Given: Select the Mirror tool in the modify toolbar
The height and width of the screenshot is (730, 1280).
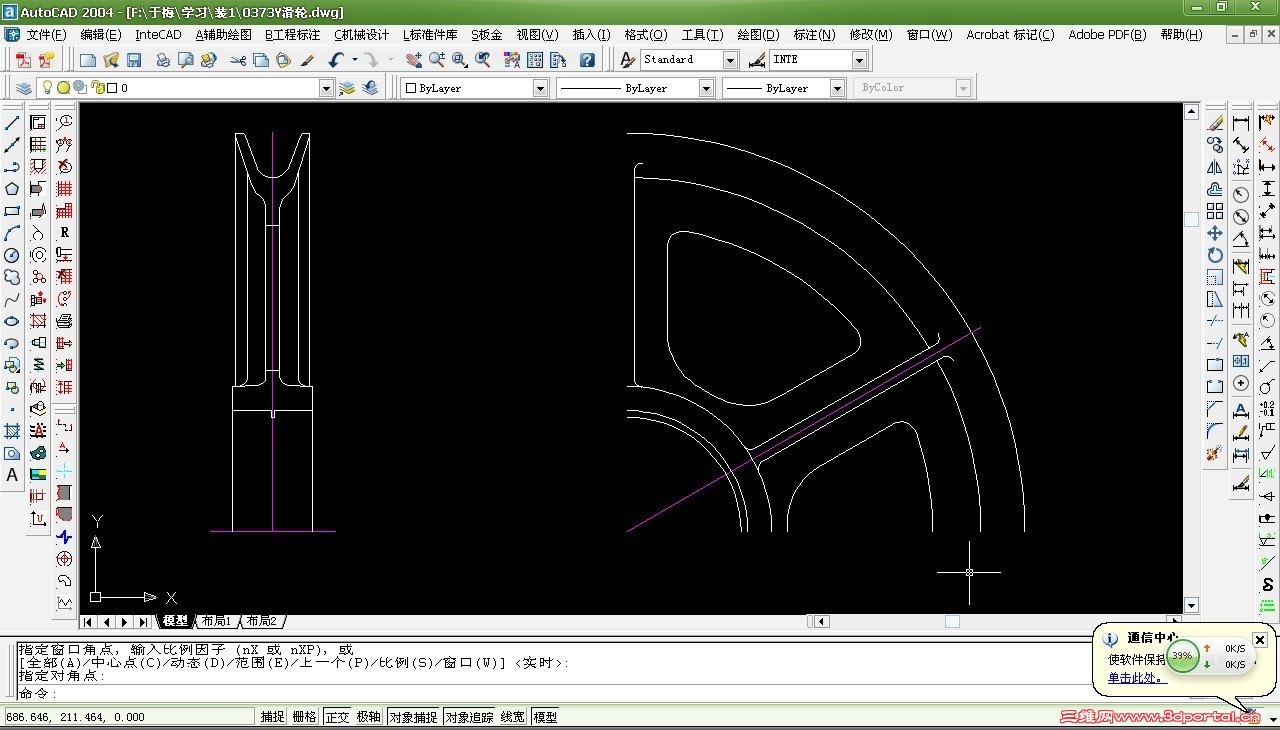Looking at the screenshot, I should 1215,167.
